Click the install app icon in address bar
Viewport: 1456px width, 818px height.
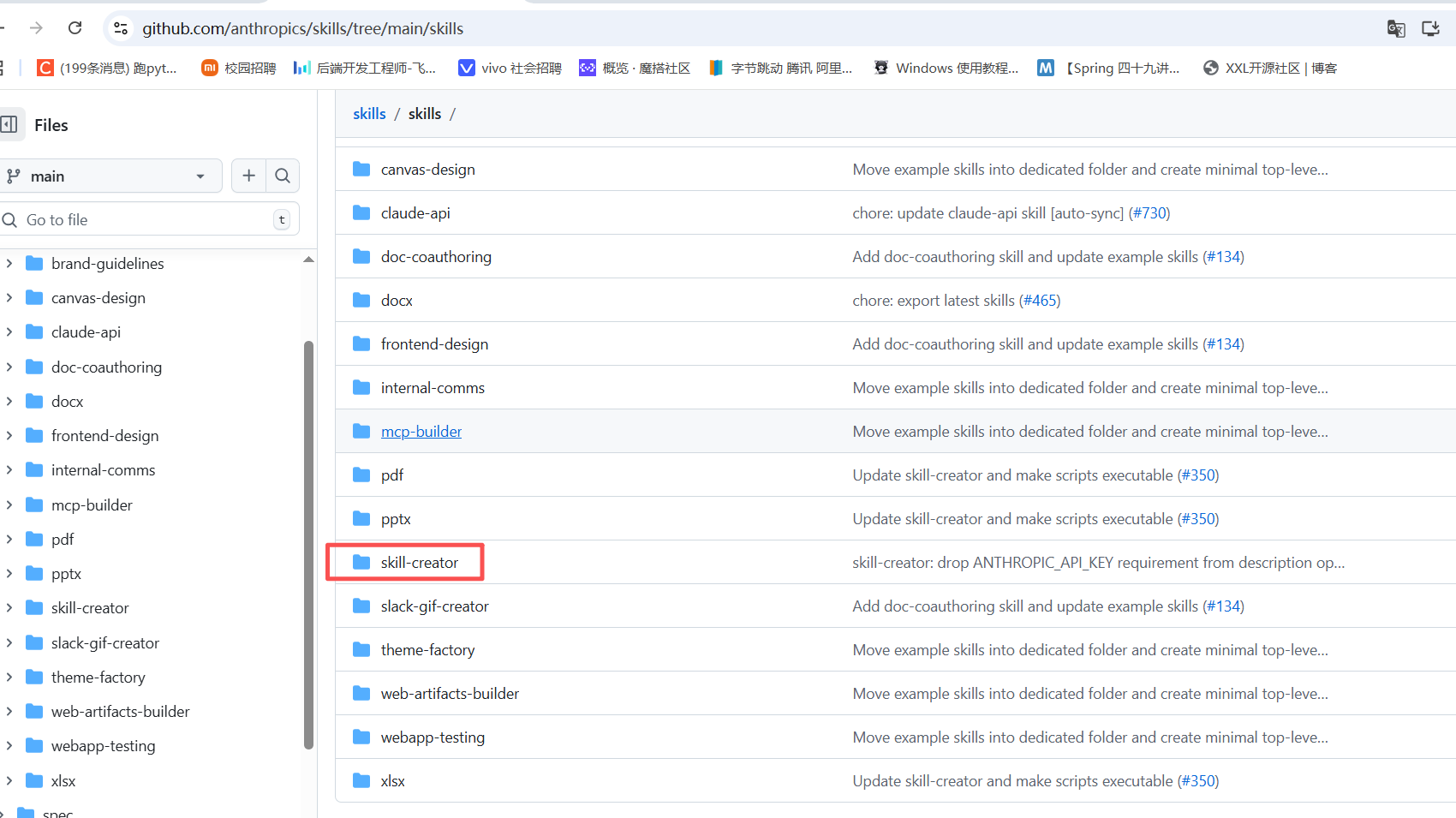[1430, 28]
